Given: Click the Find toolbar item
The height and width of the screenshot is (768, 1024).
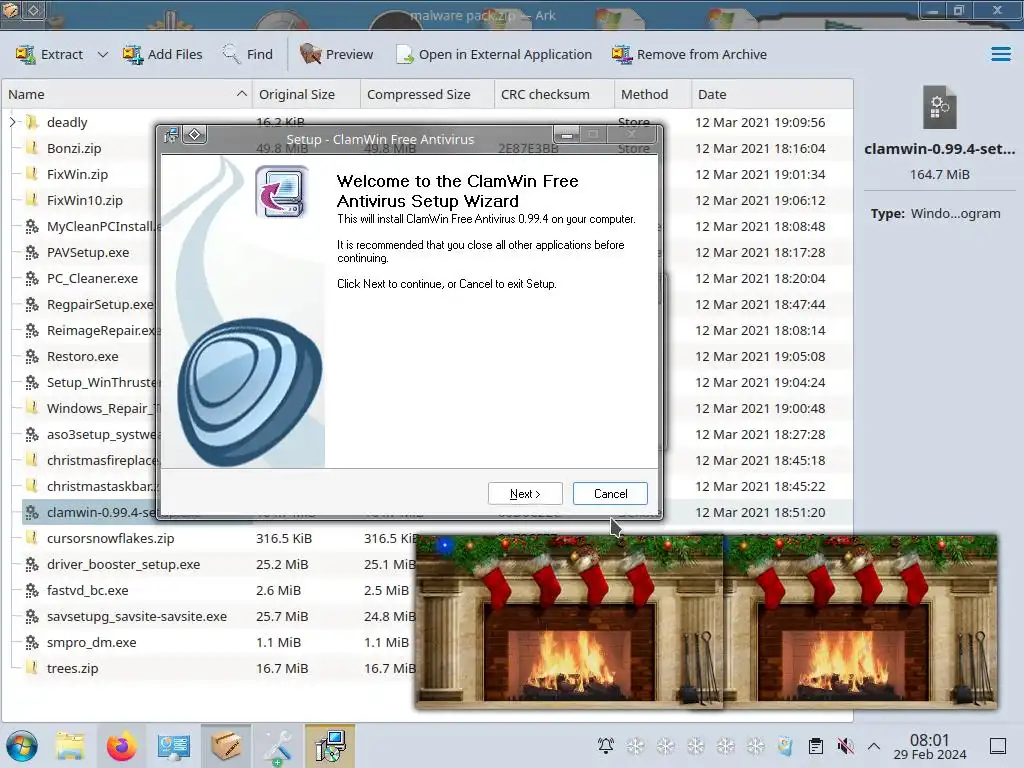Looking at the screenshot, I should pyautogui.click(x=248, y=54).
